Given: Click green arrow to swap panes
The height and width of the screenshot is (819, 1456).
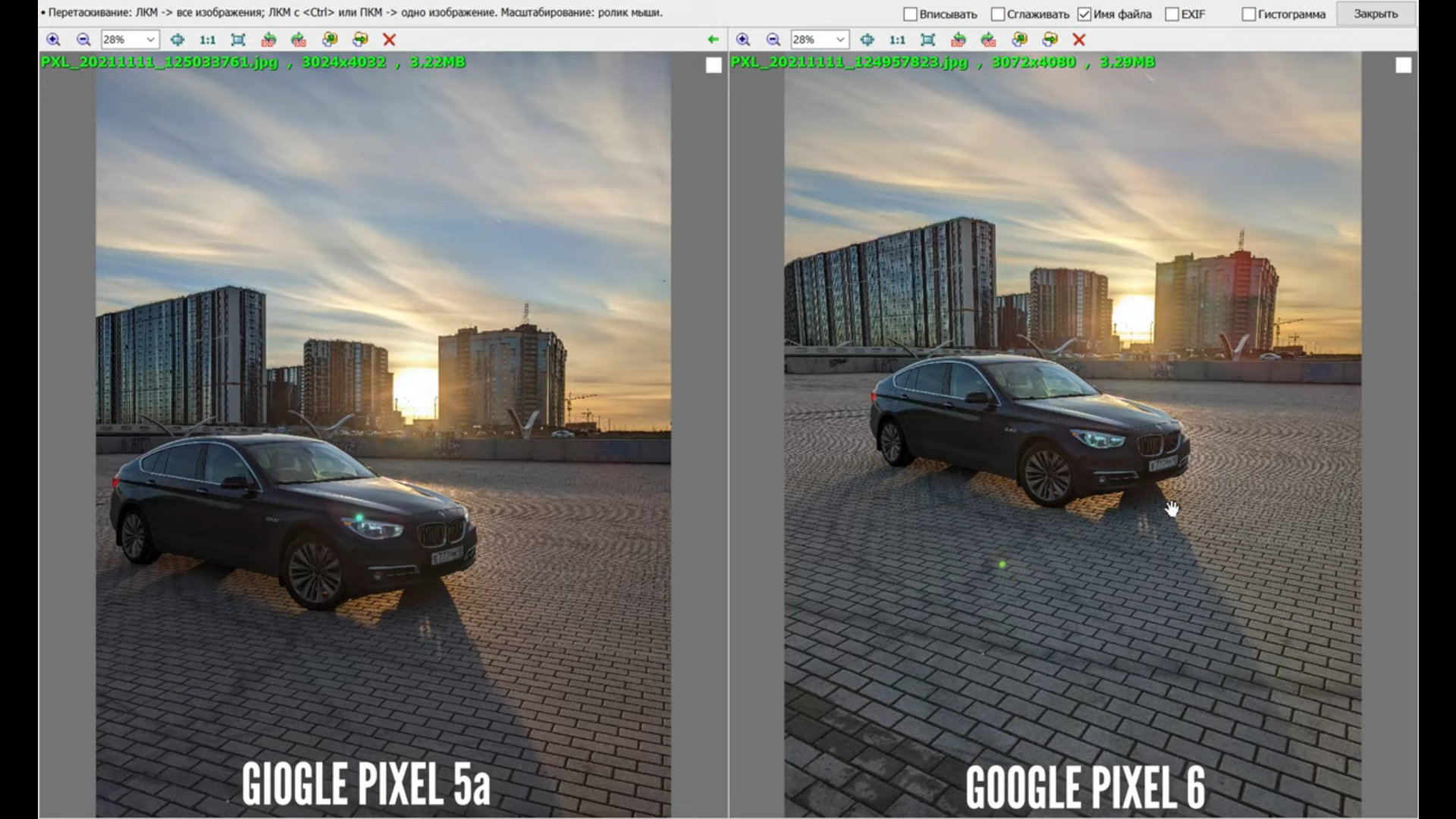Looking at the screenshot, I should (x=712, y=39).
